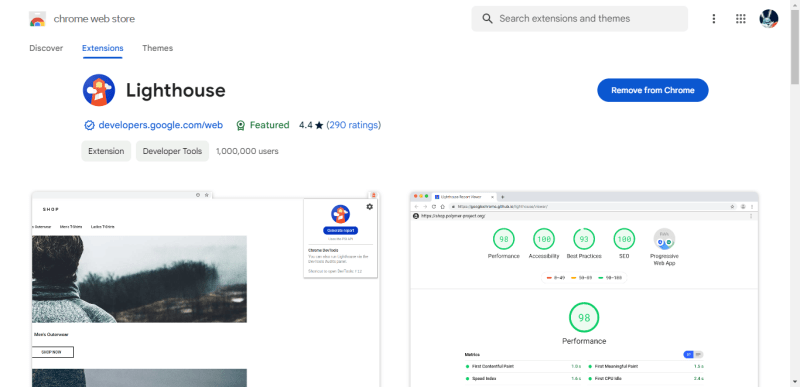This screenshot has width=800, height=387.
Task: Click First Meaningful Paint metric row
Action: point(646,366)
